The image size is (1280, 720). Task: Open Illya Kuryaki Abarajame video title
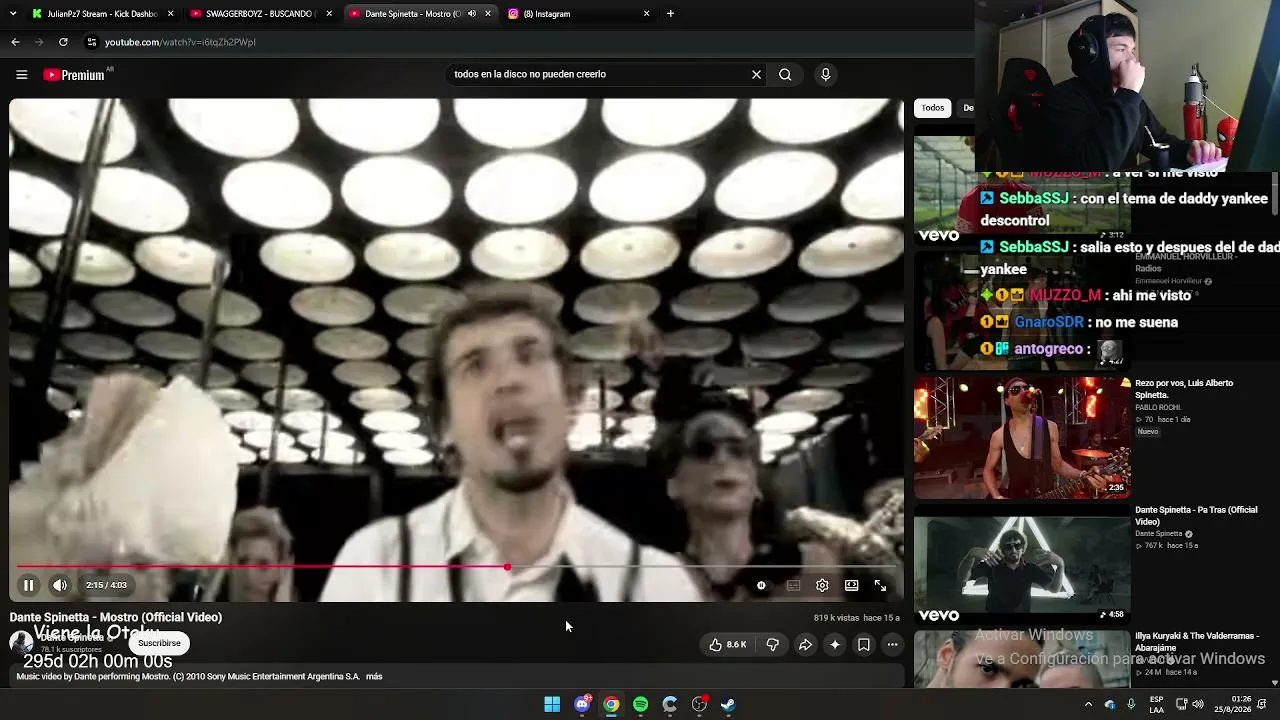click(1197, 642)
